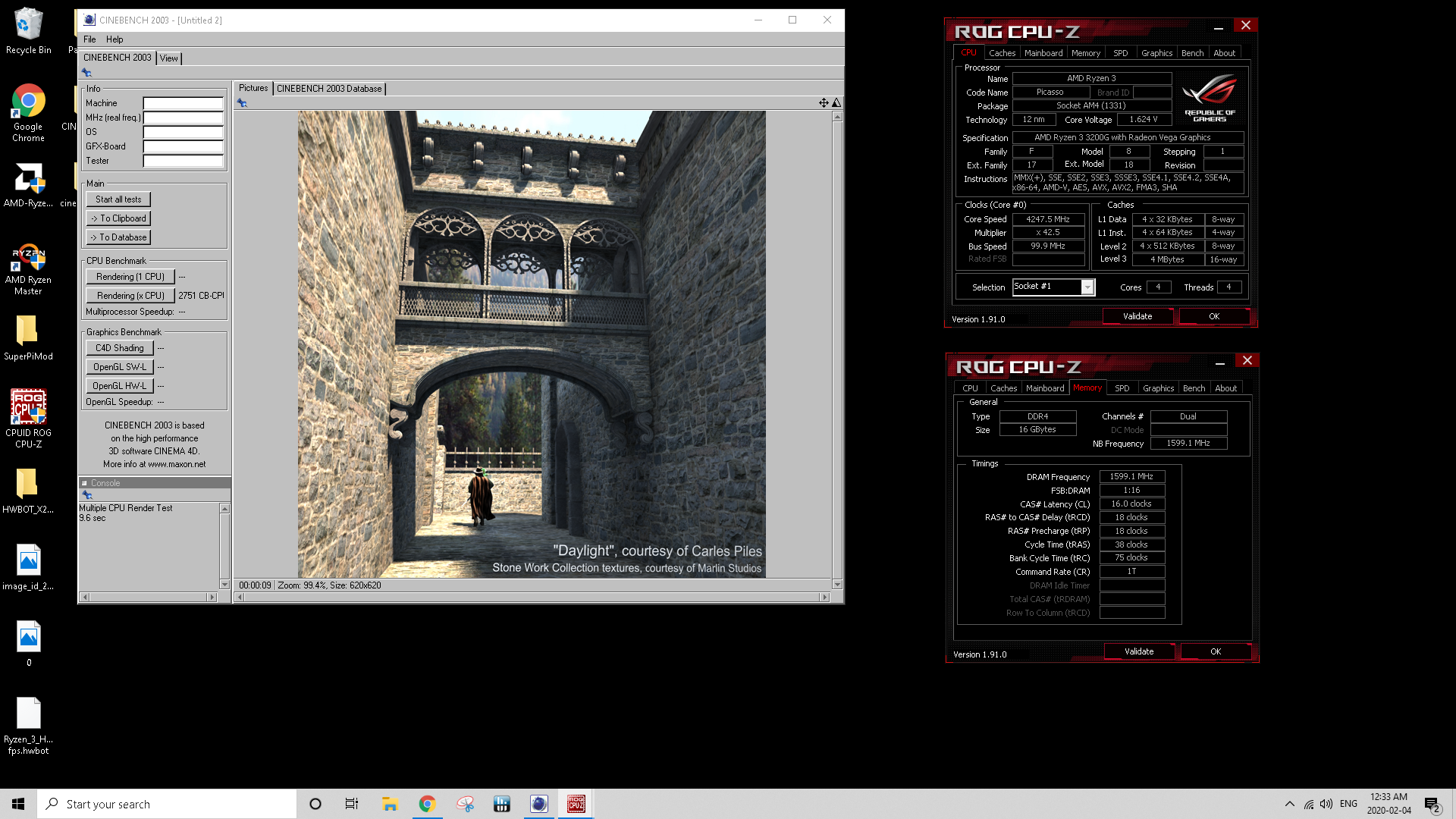Open image_id_2 image file on desktop
Image resolution: width=1456 pixels, height=819 pixels.
[28, 567]
